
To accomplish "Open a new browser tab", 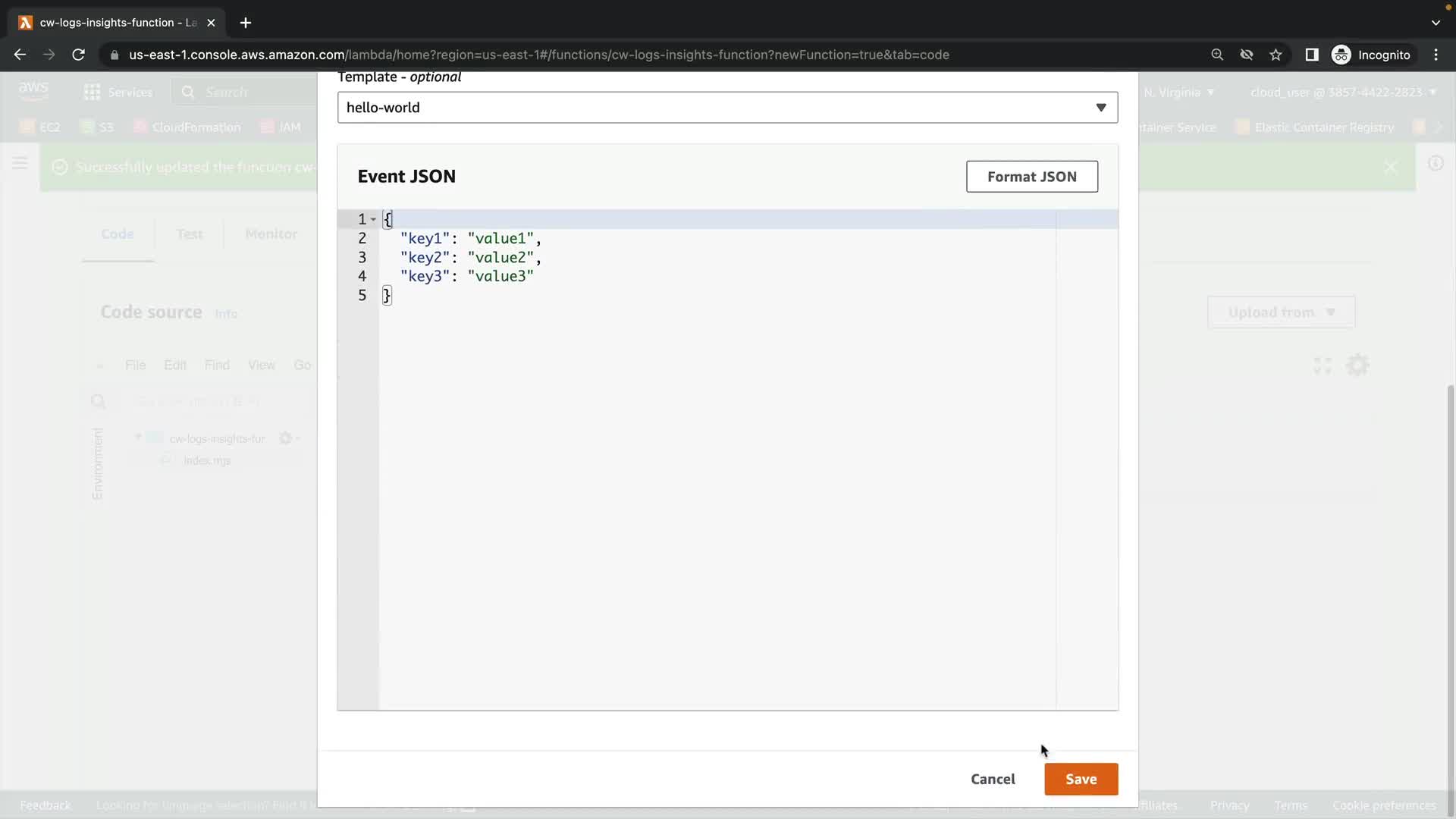I will tap(245, 23).
